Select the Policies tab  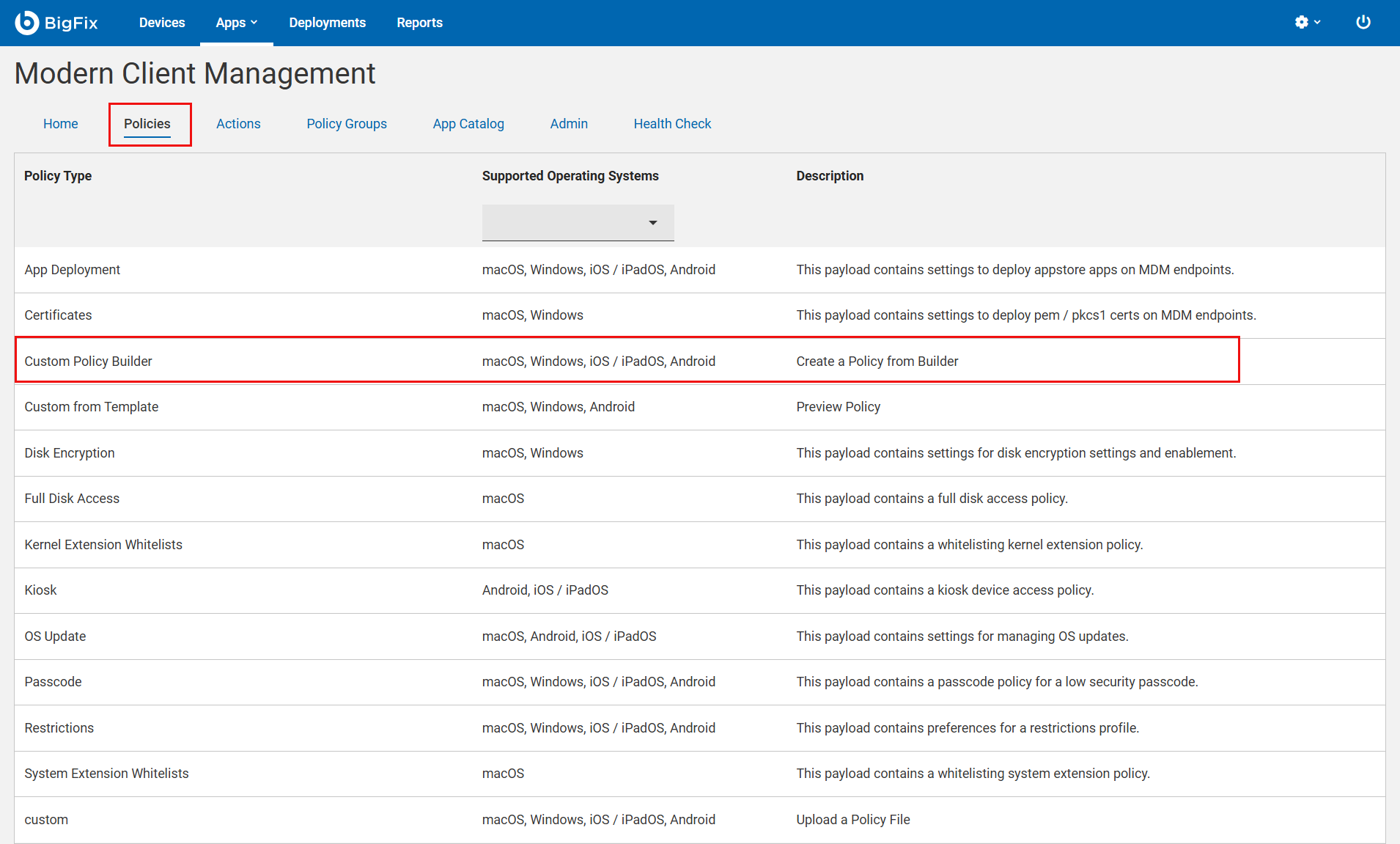pos(147,124)
